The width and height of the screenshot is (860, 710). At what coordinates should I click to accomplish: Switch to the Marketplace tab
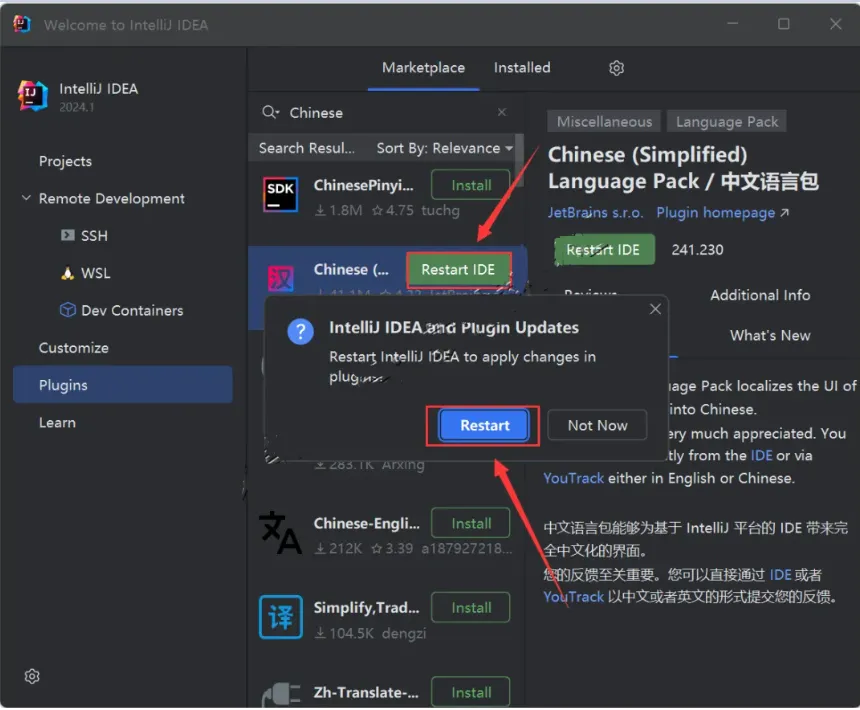(423, 68)
